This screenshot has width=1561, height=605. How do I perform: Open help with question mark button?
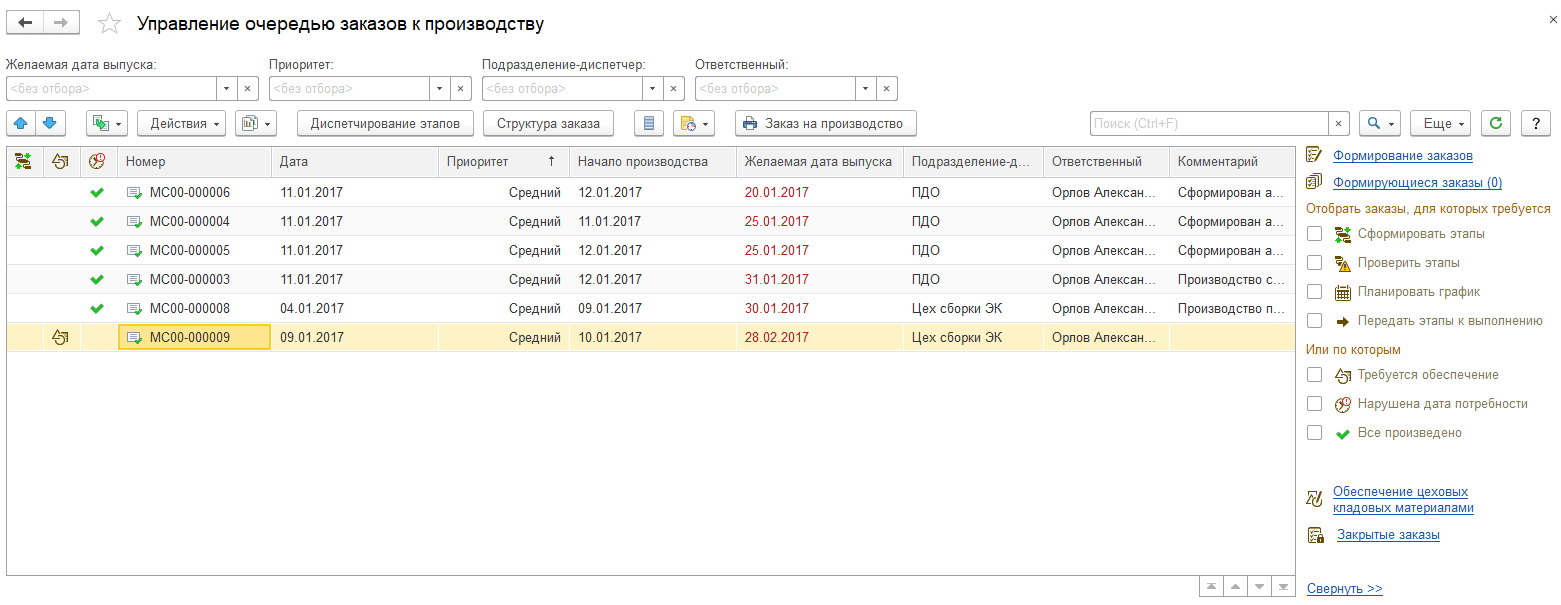click(x=1535, y=123)
